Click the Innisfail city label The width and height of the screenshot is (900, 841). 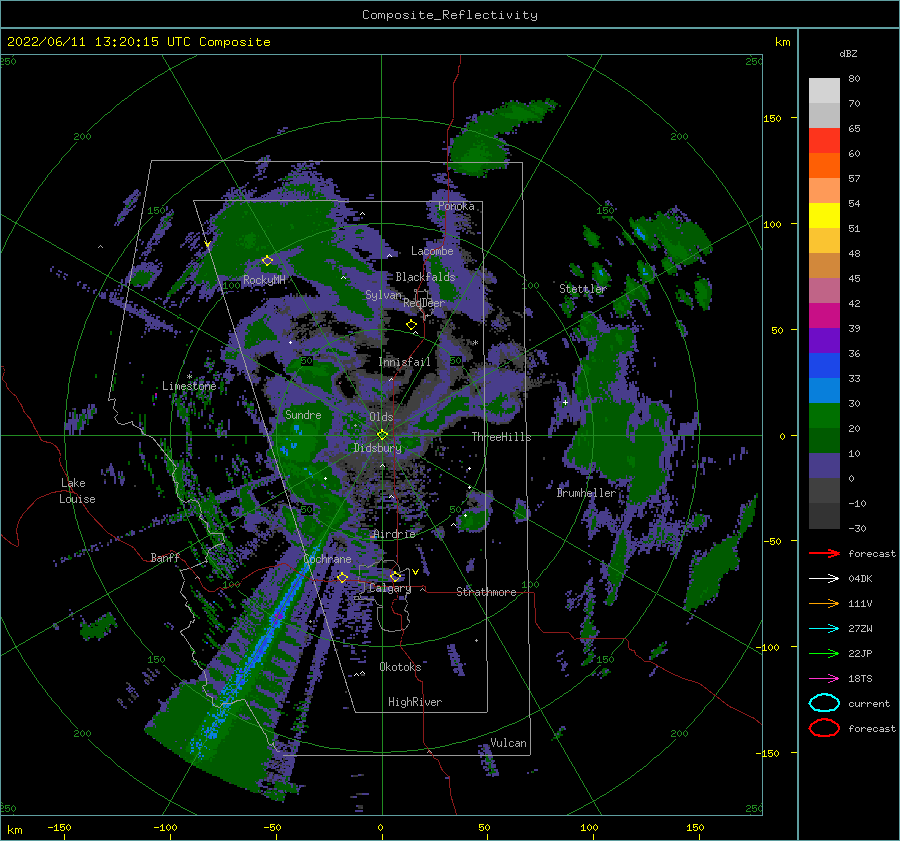404,362
